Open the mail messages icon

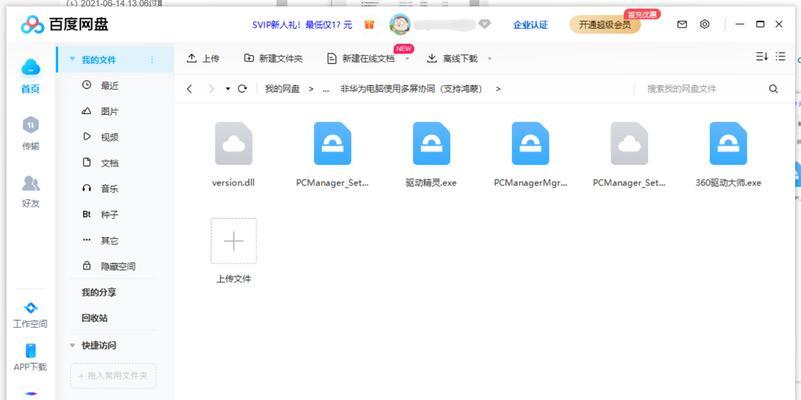click(x=682, y=25)
